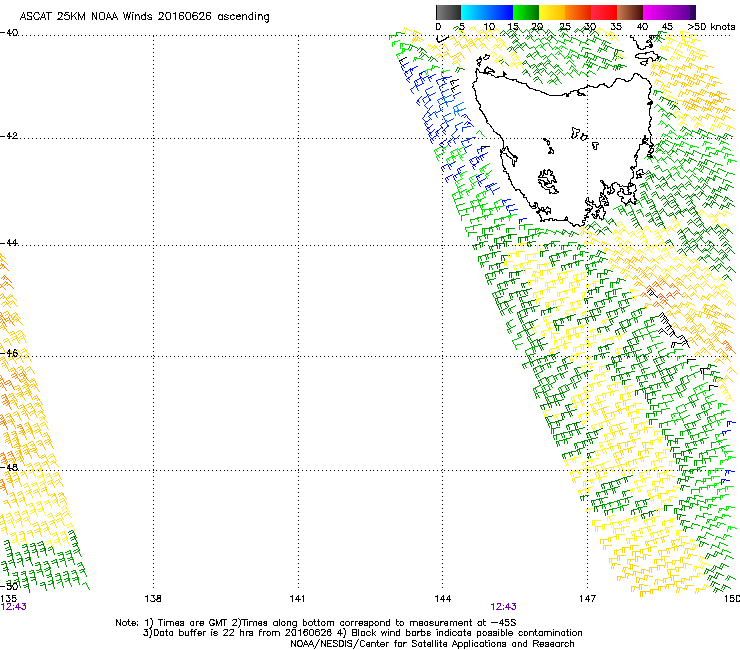Click the cyan-to-blue 5-15 knots legend segment
The width and height of the screenshot is (740, 650).
[487, 12]
